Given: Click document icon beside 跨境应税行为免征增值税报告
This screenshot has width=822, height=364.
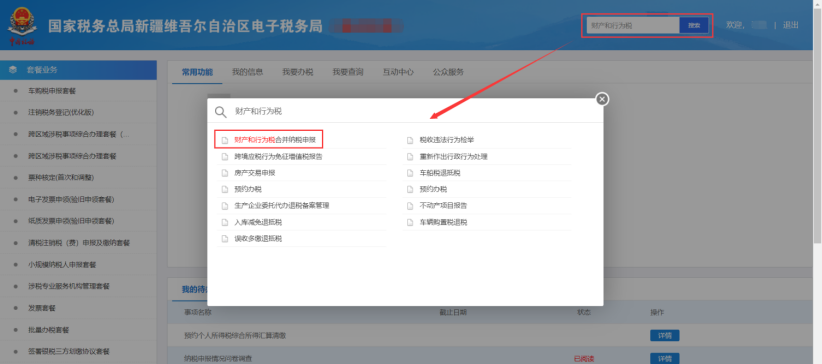Looking at the screenshot, I should (x=225, y=157).
